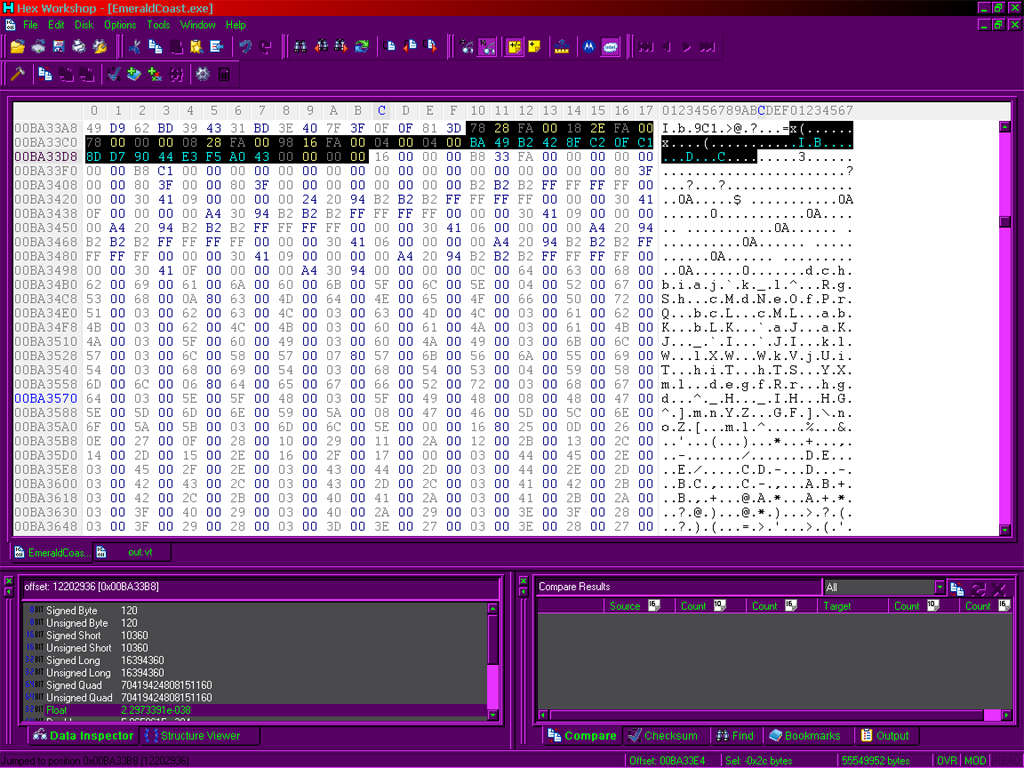1024x768 pixels.
Task: Click the Goto offset page icon
Action: (x=391, y=47)
